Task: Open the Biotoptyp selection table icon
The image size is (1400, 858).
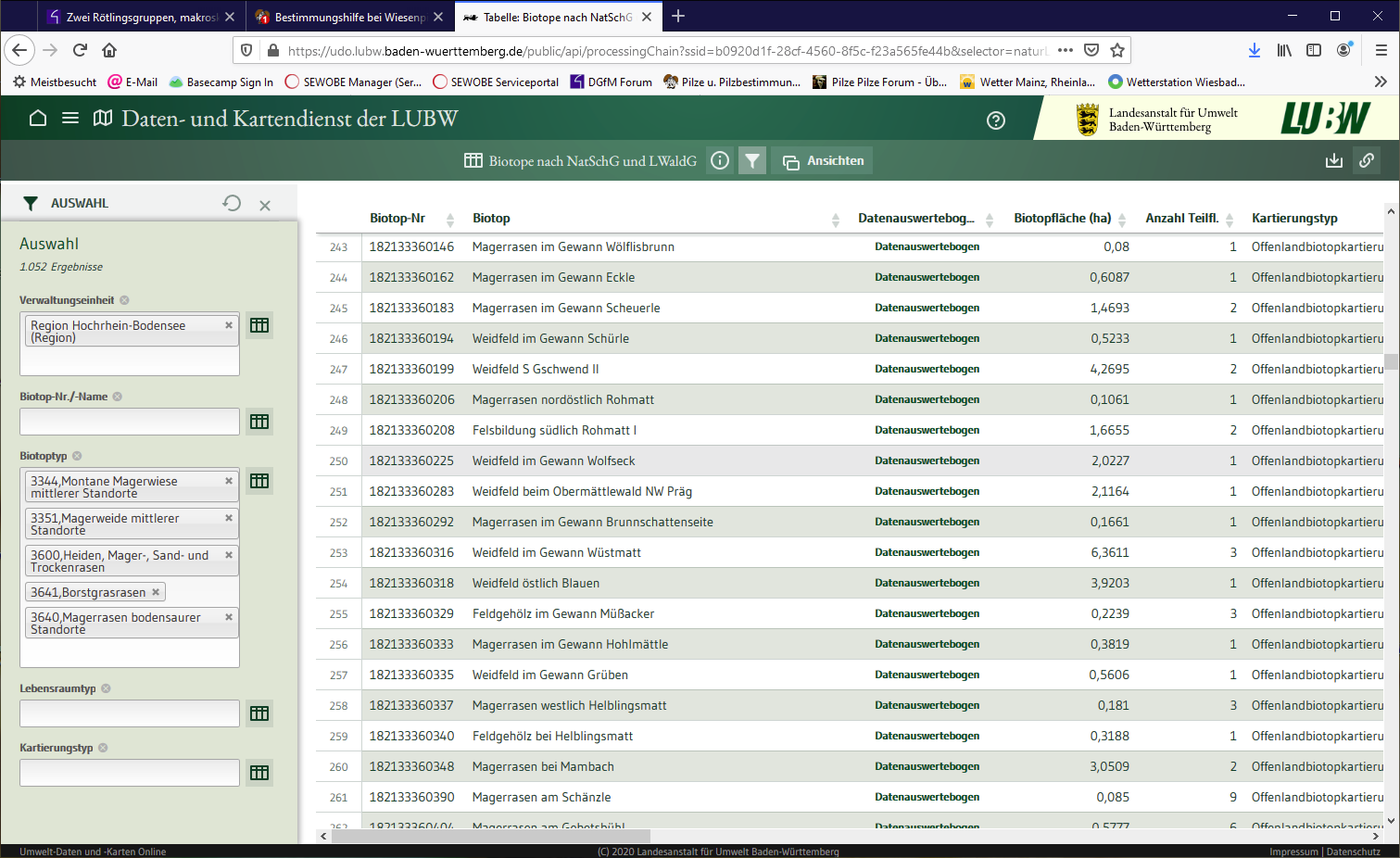Action: (x=259, y=481)
